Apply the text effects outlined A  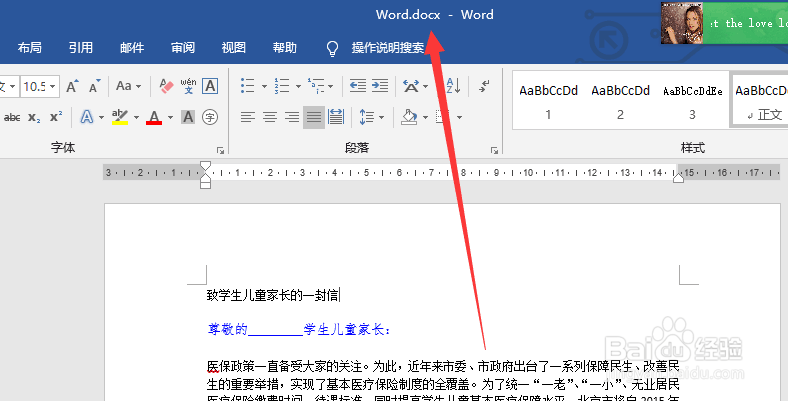coord(87,117)
